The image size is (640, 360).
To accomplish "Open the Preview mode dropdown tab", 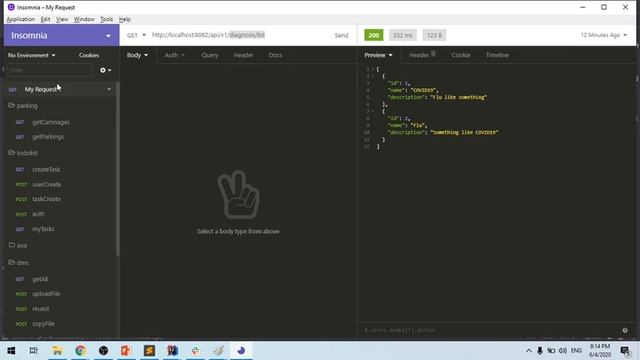I will [378, 55].
